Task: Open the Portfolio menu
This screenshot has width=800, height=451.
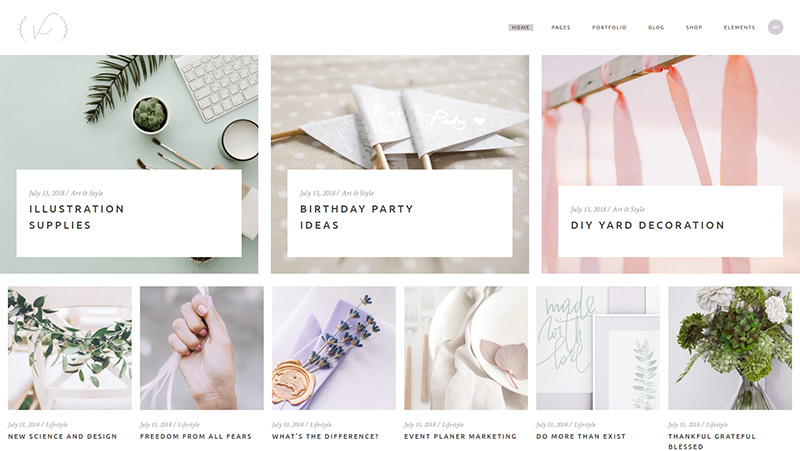Action: click(x=609, y=28)
